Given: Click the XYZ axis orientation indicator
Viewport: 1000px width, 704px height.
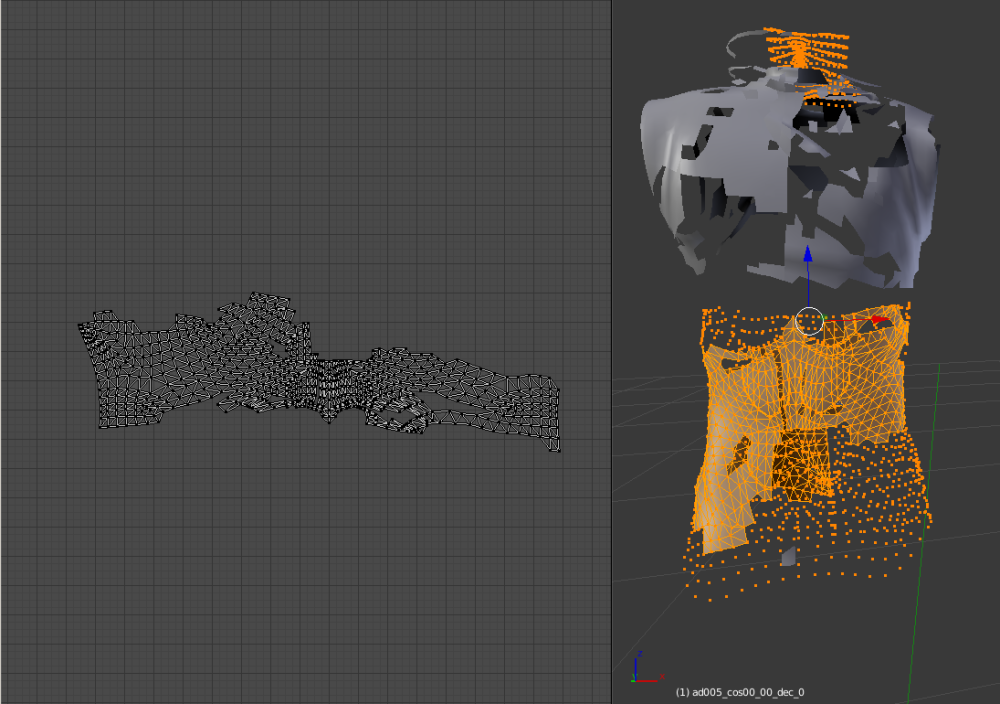Looking at the screenshot, I should [x=638, y=671].
